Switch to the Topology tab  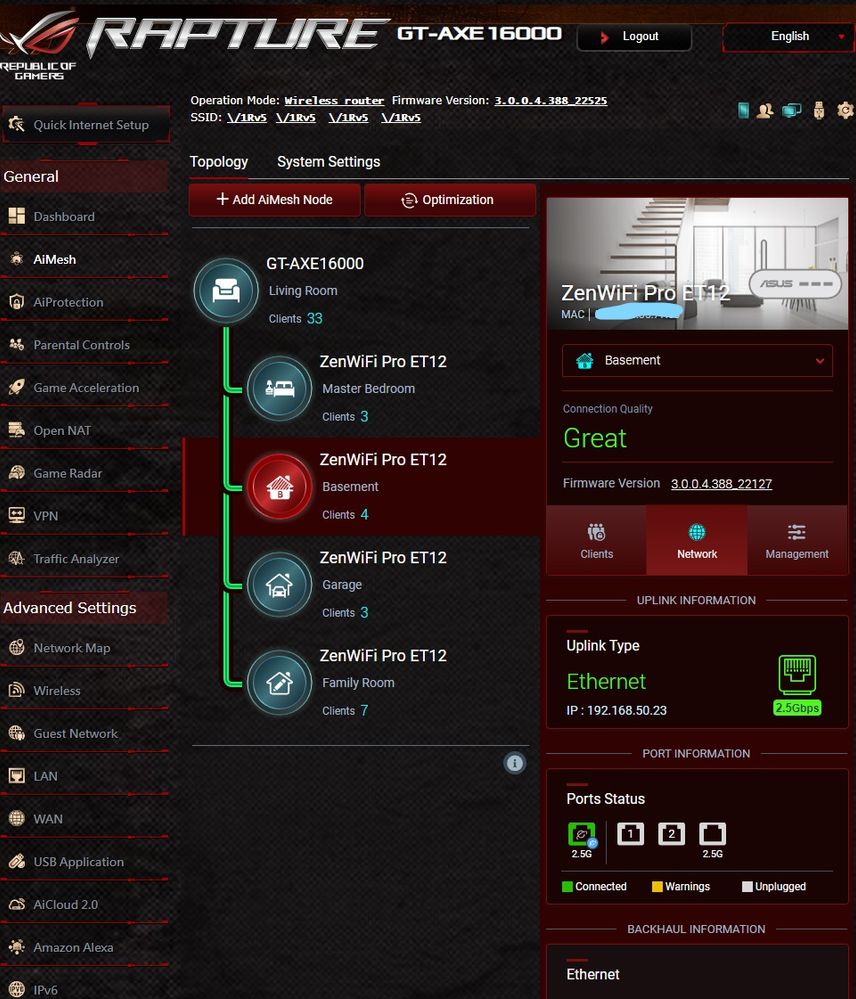pos(218,162)
